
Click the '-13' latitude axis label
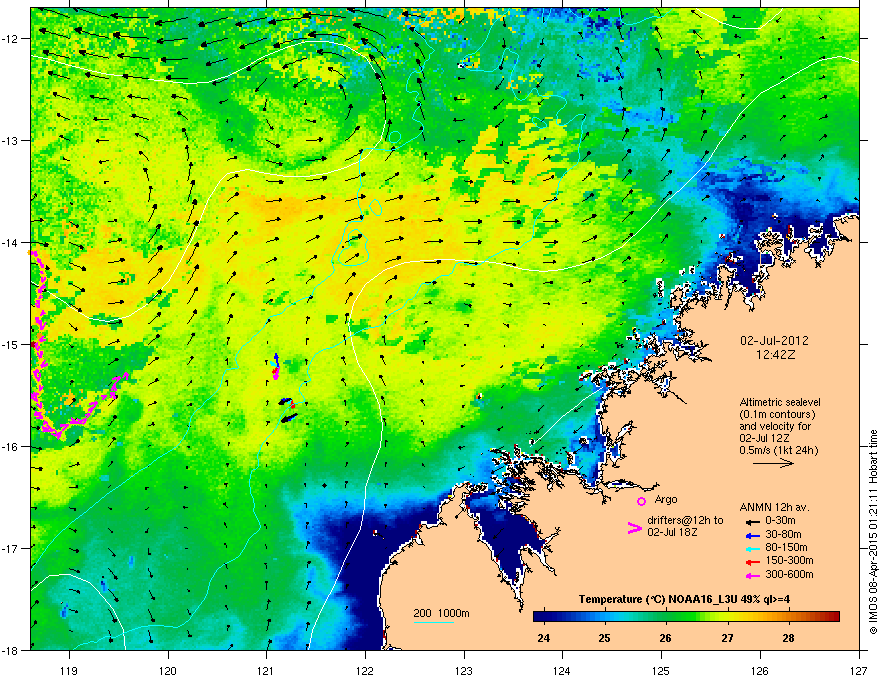click(x=11, y=140)
